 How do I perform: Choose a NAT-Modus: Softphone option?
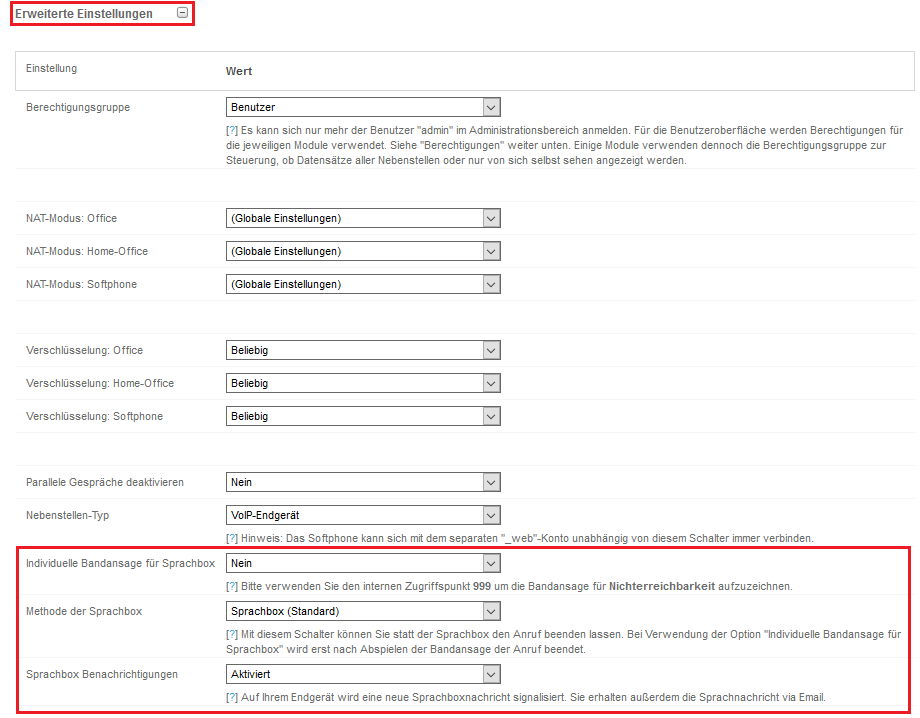click(x=363, y=284)
